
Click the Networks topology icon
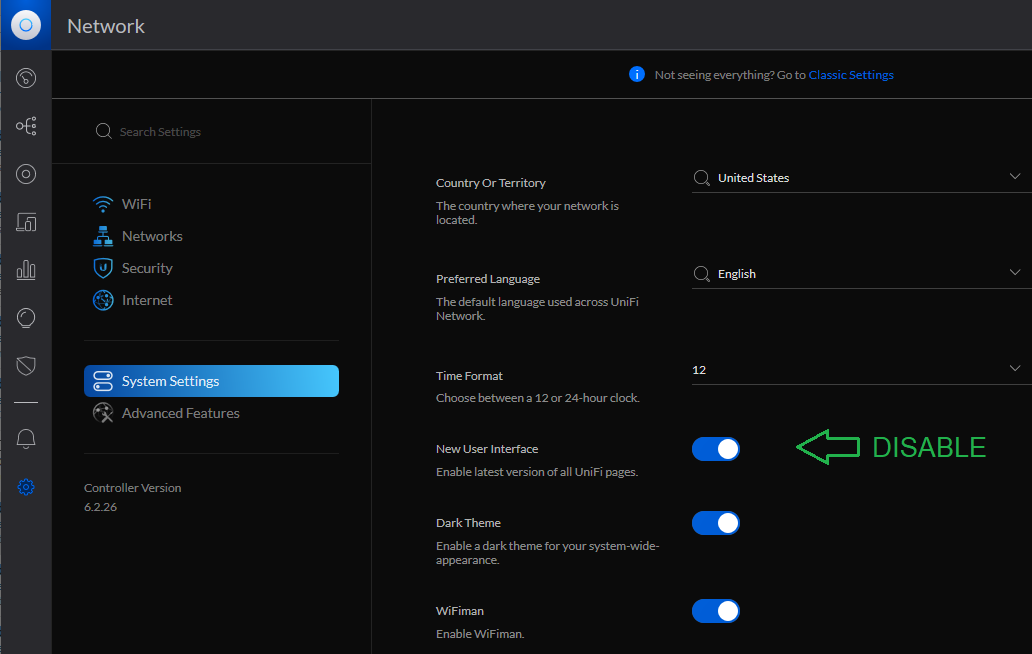103,236
